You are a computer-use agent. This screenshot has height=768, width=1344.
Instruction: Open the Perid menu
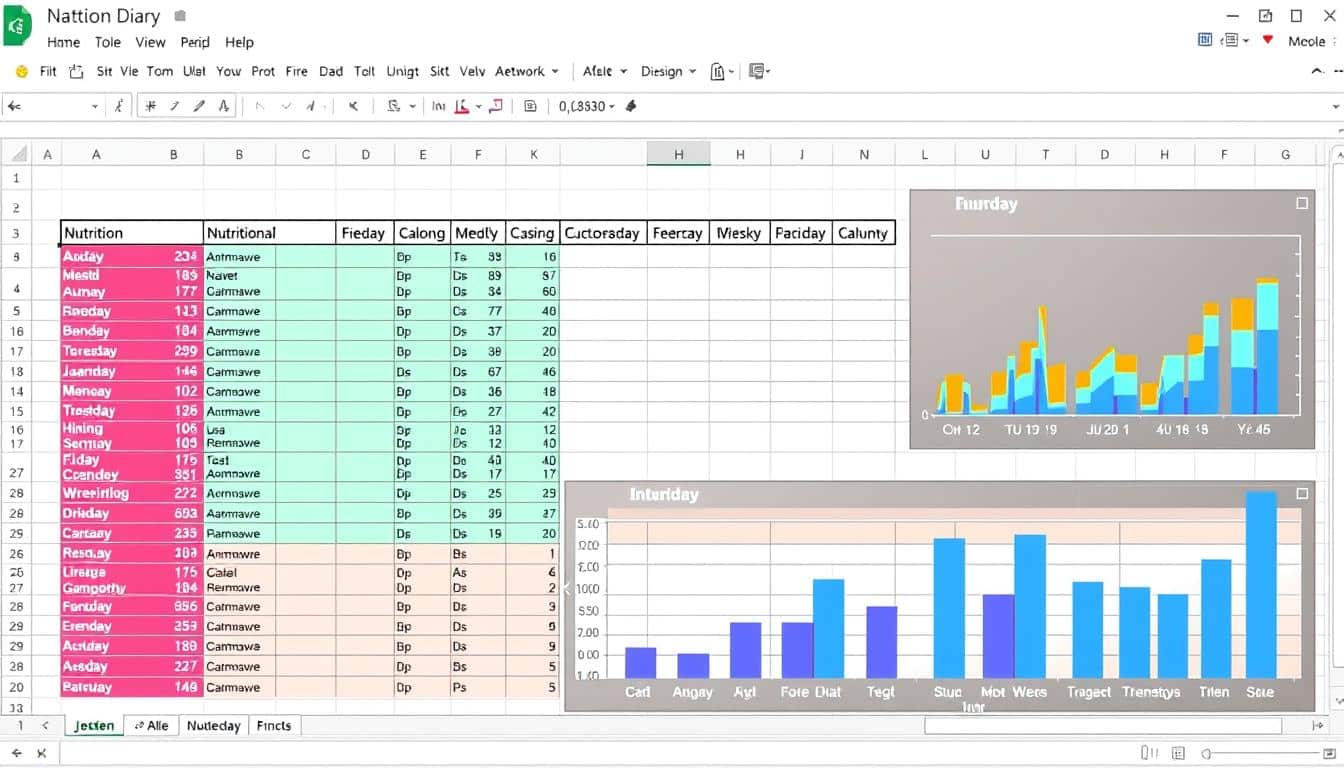pyautogui.click(x=195, y=42)
